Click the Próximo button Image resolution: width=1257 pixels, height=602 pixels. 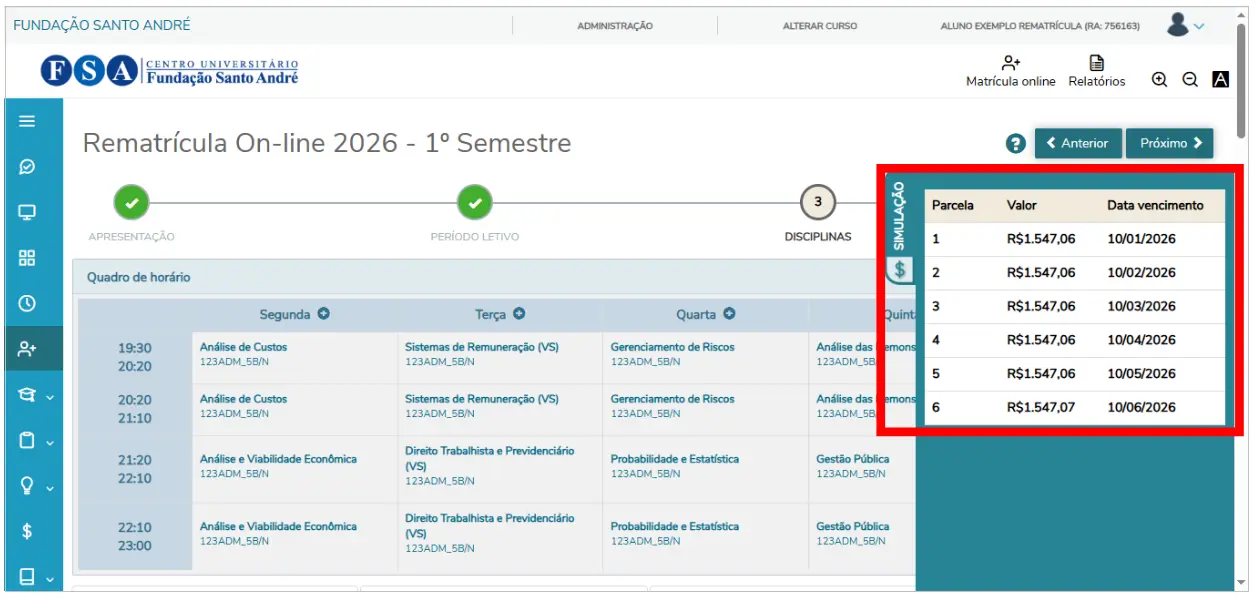tap(1169, 143)
